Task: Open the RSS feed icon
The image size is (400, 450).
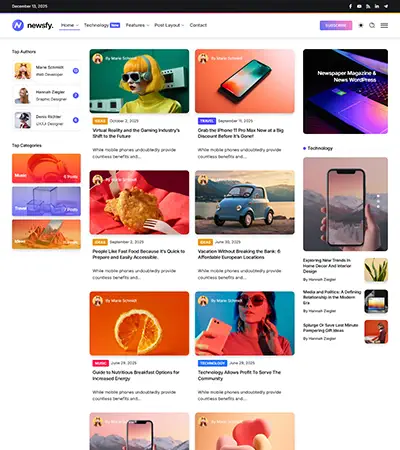Action: tap(368, 6)
